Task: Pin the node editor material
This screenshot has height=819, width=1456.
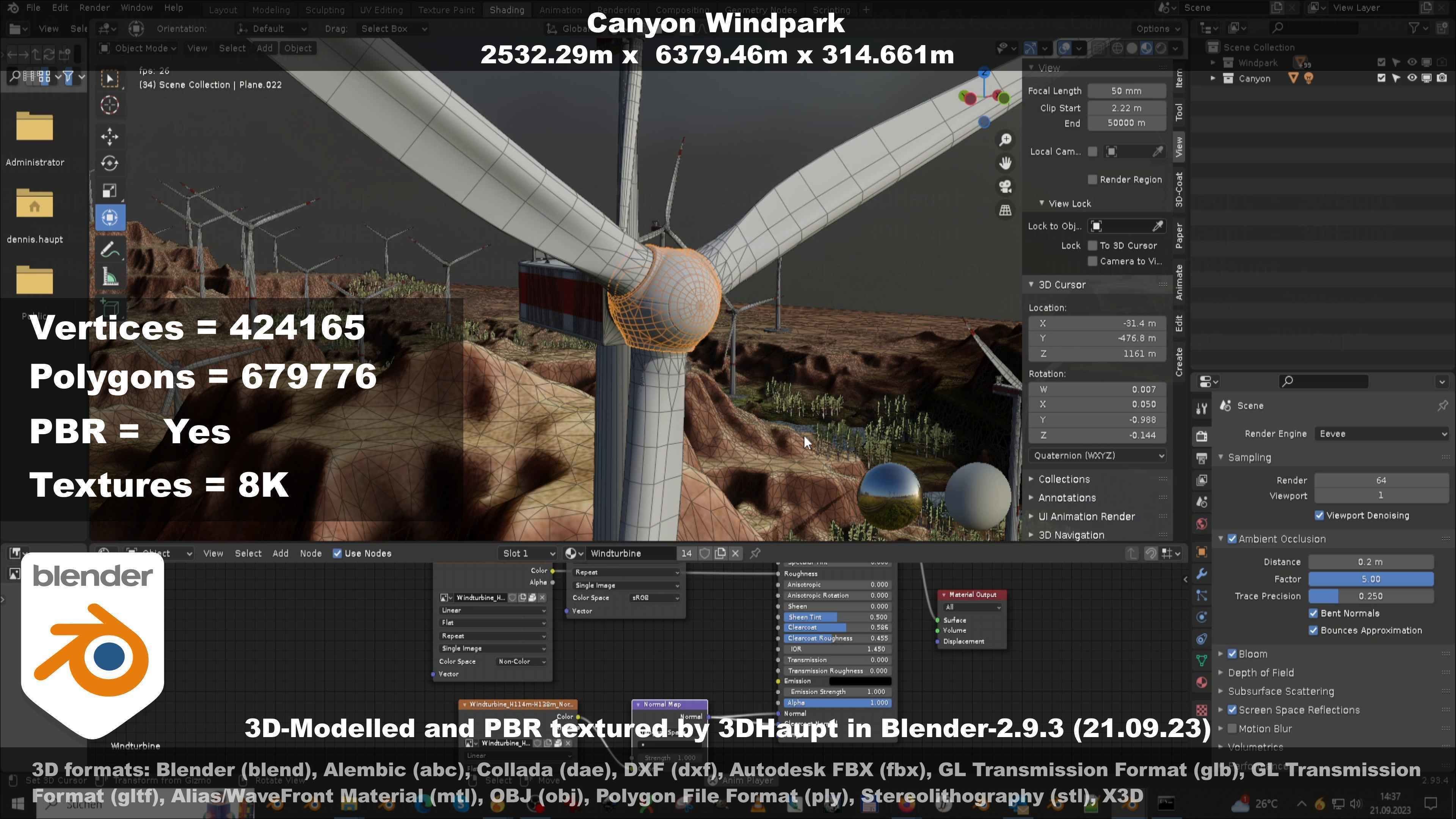Action: coord(755,553)
